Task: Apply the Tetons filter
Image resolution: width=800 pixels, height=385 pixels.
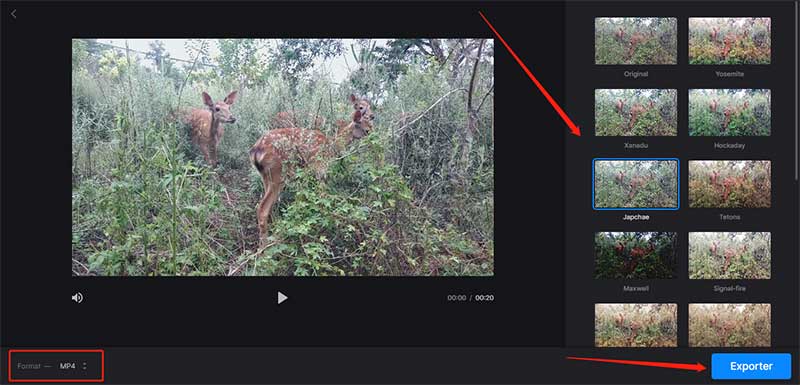Action: coord(730,184)
